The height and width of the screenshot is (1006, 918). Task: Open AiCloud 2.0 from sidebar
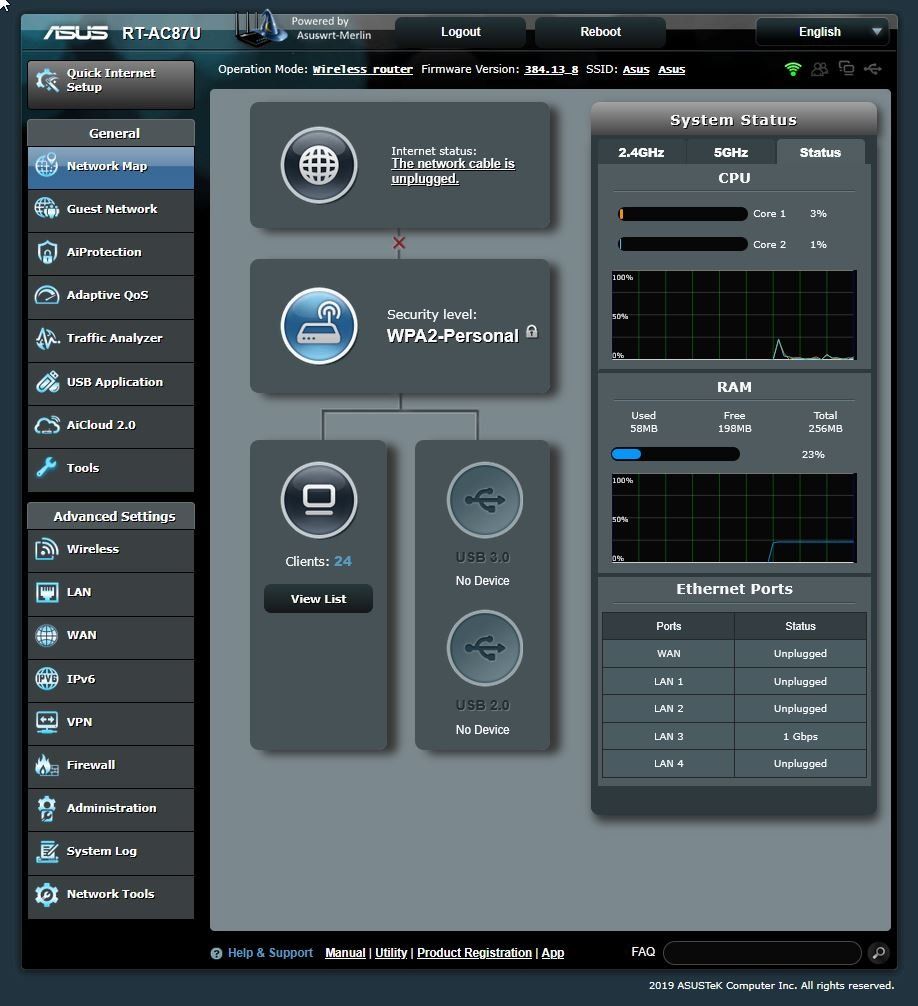click(111, 425)
